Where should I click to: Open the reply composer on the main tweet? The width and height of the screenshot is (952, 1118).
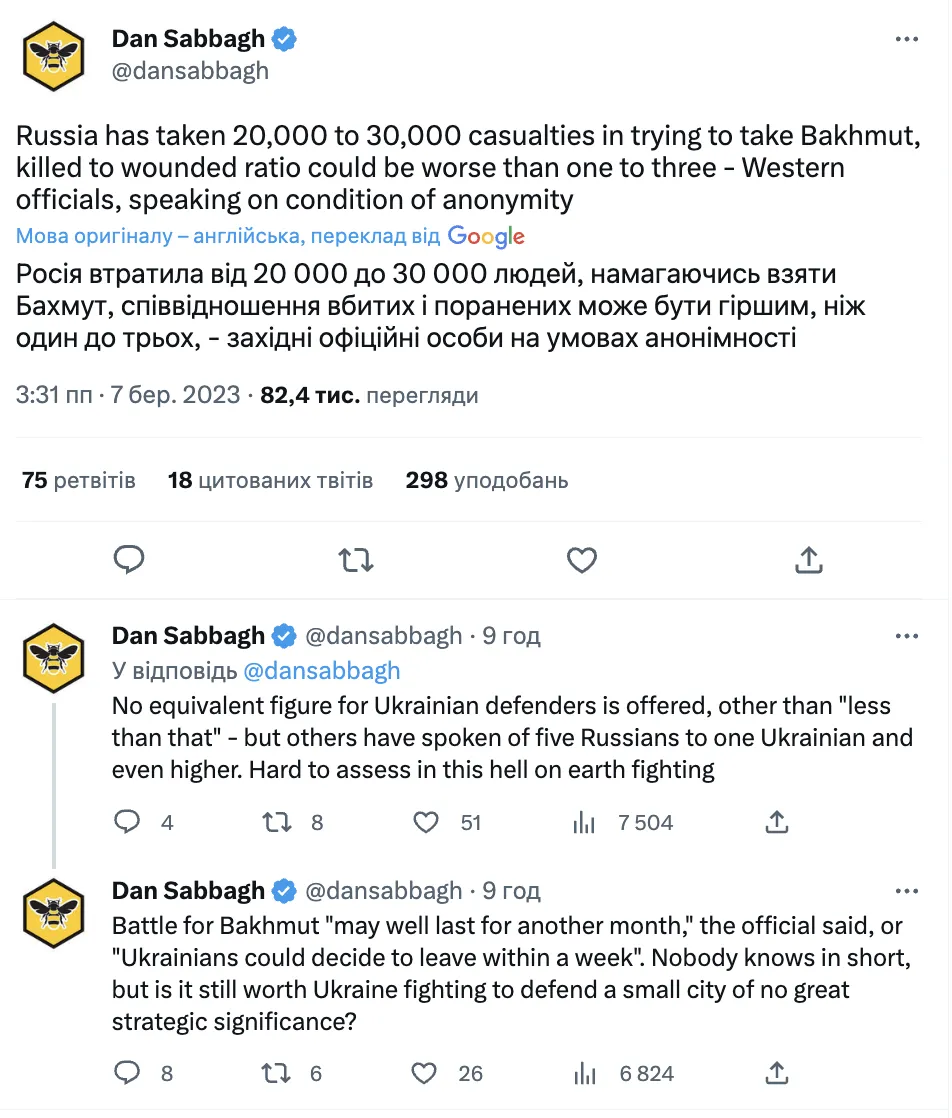129,560
